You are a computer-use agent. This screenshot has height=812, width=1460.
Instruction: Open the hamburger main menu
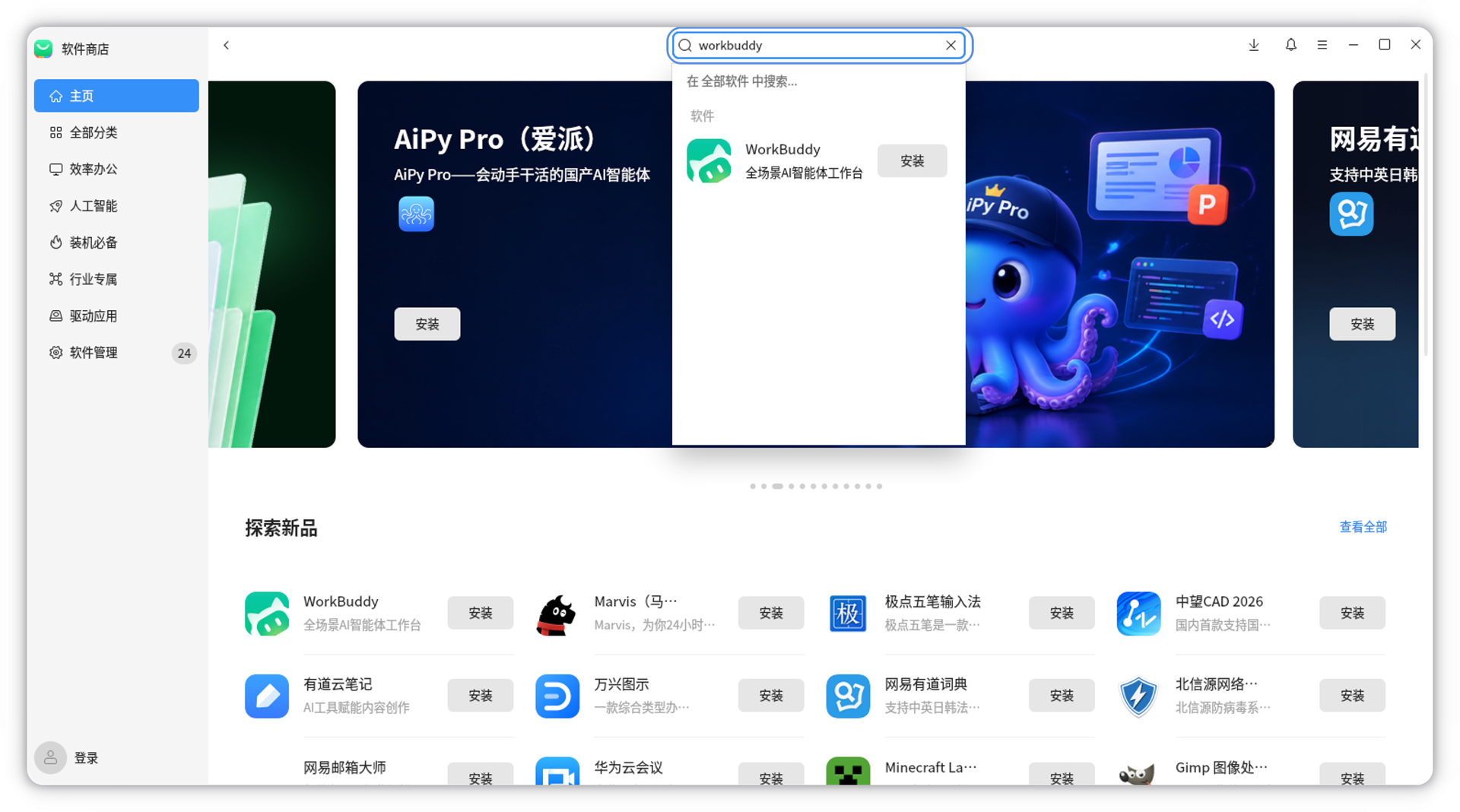tap(1322, 46)
